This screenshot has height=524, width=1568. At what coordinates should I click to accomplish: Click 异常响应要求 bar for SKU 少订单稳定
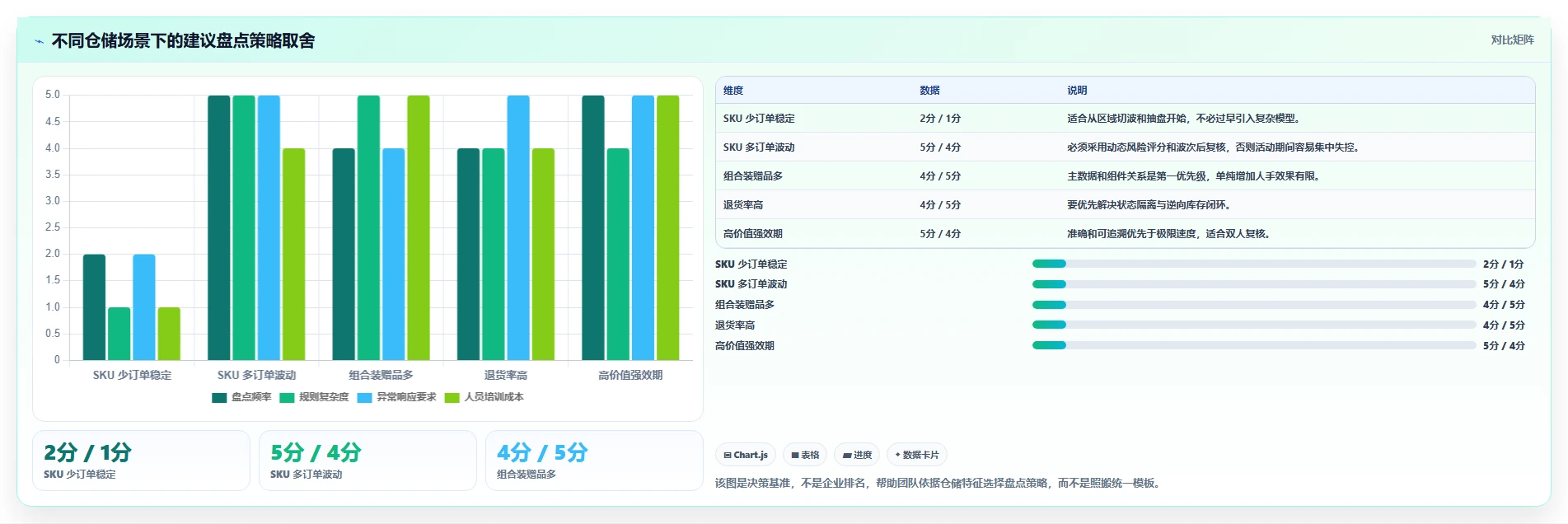pos(144,307)
